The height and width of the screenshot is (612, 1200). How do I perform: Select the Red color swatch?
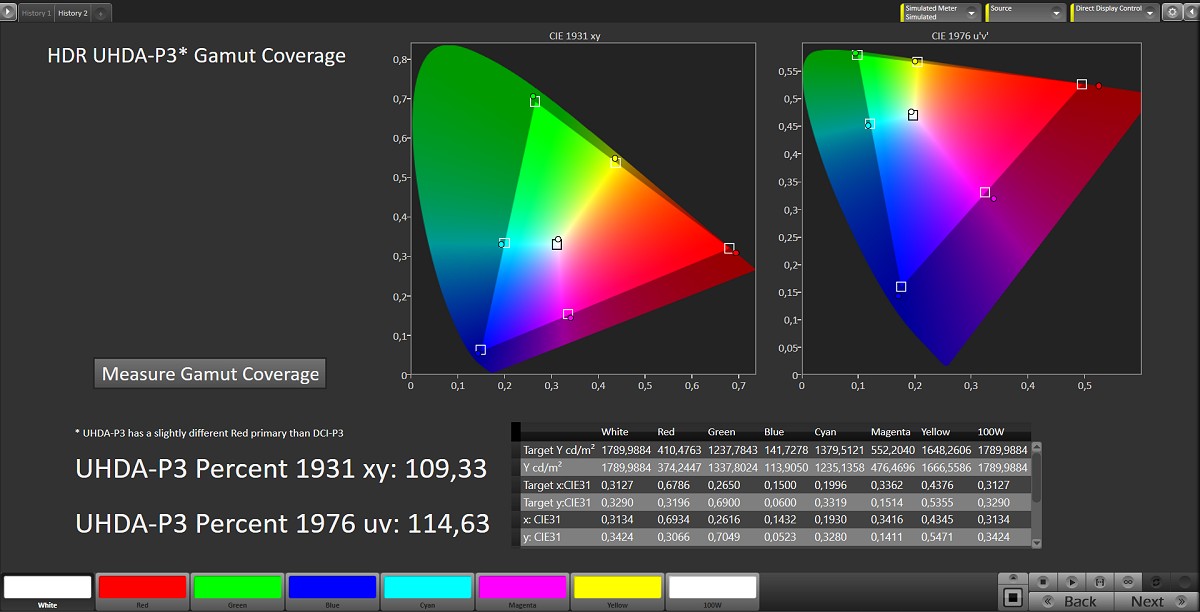142,591
